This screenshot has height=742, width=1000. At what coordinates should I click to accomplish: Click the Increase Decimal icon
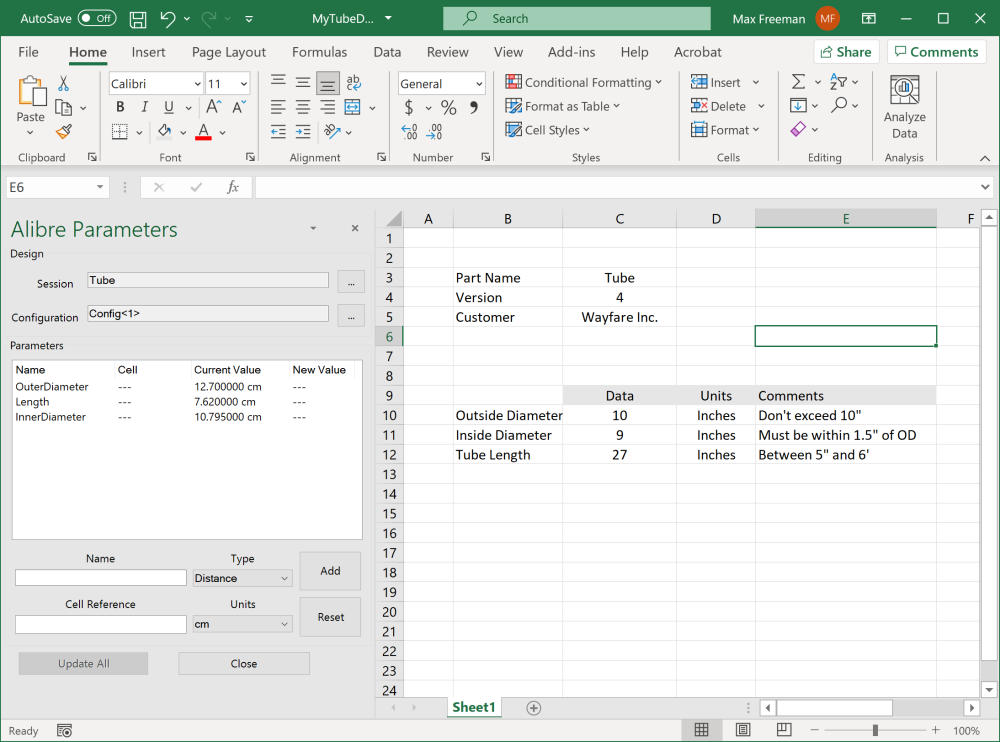point(409,132)
